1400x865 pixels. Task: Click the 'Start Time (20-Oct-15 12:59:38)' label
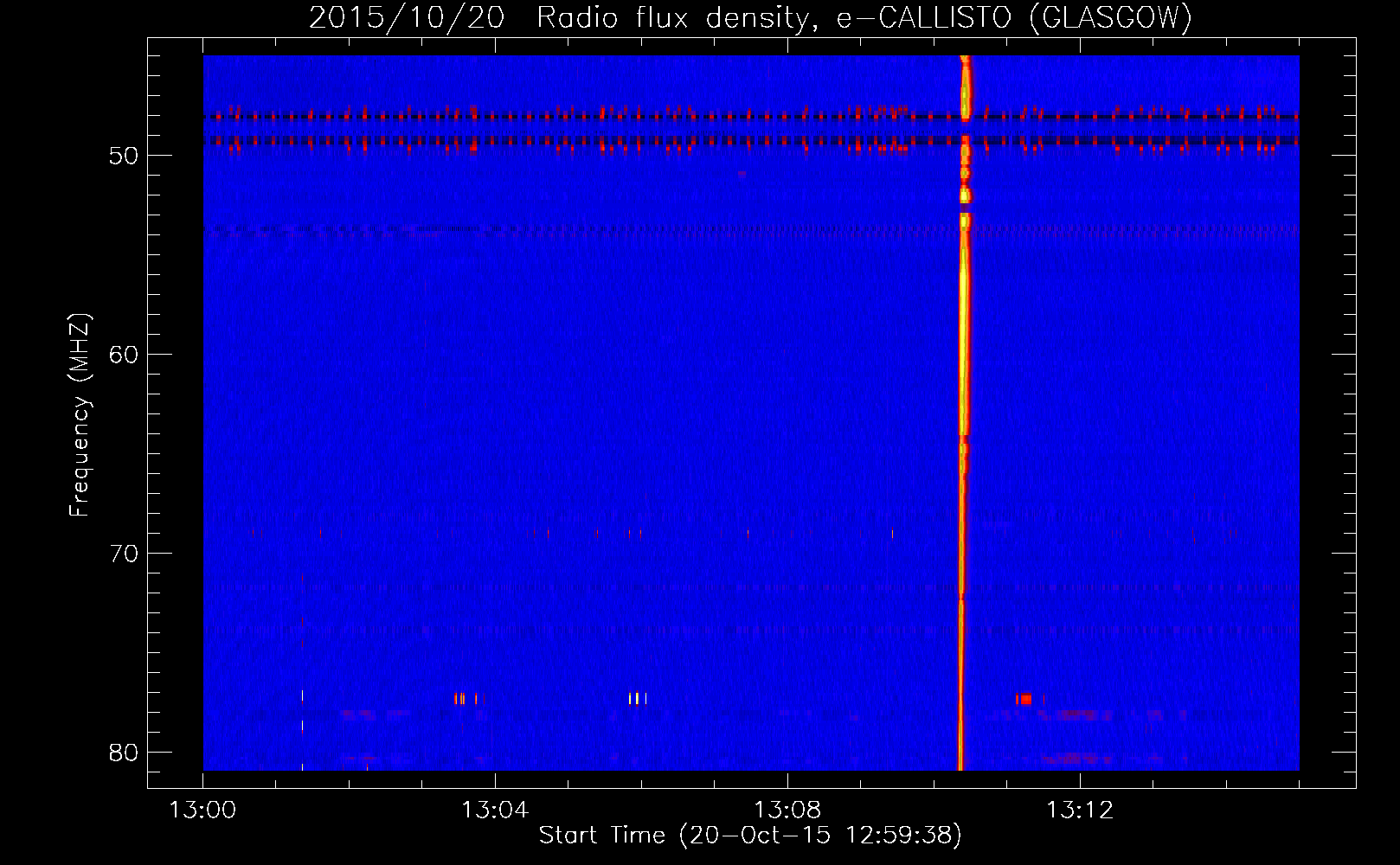point(750,836)
